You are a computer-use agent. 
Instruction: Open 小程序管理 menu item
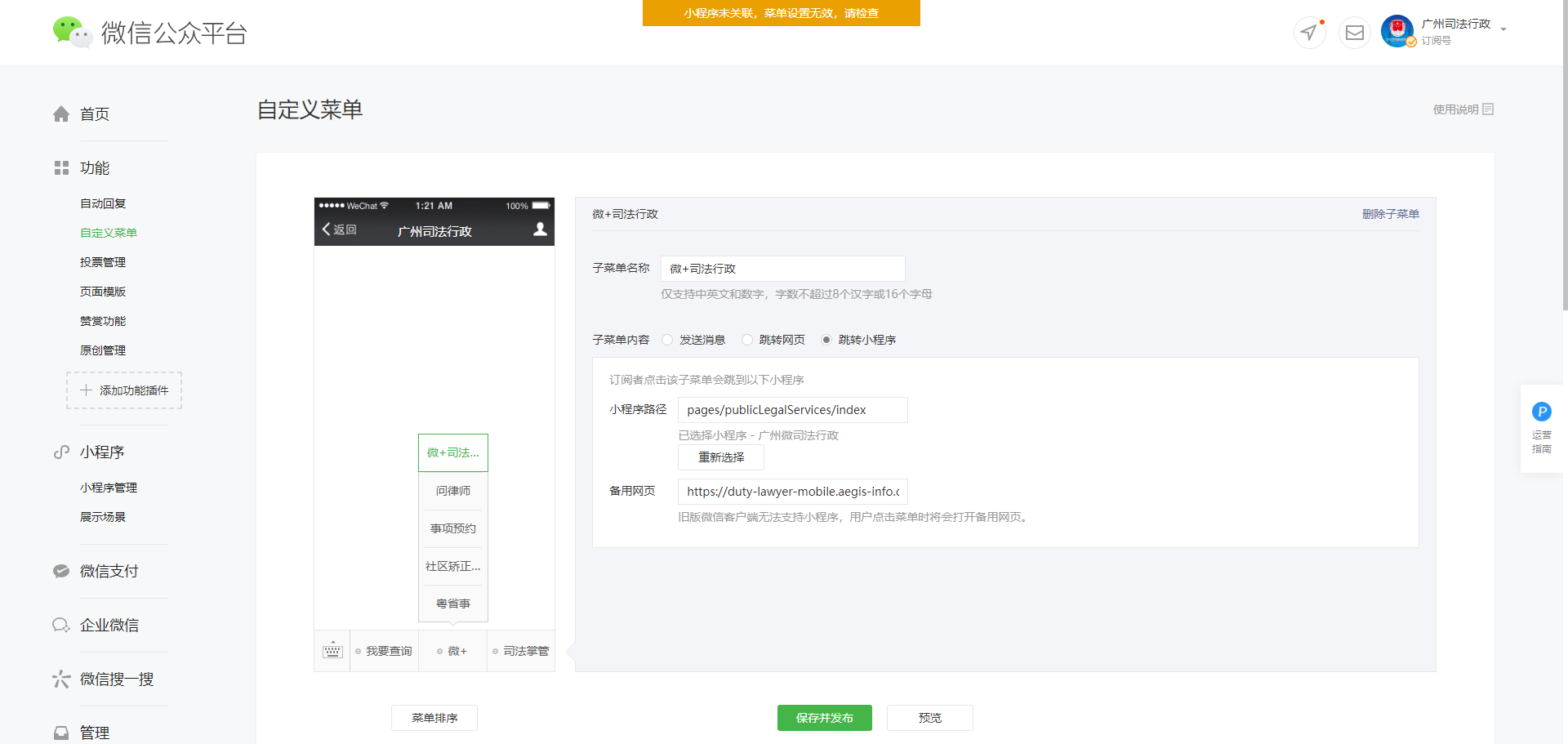tap(109, 488)
